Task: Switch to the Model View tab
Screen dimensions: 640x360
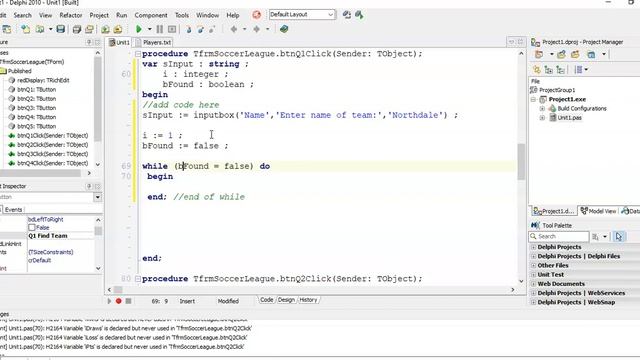Action: coord(598,211)
